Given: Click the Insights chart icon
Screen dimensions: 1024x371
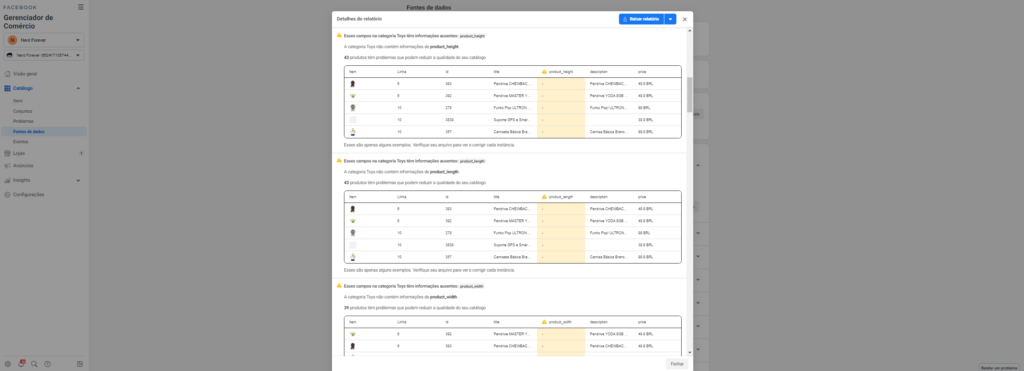Looking at the screenshot, I should point(7,180).
